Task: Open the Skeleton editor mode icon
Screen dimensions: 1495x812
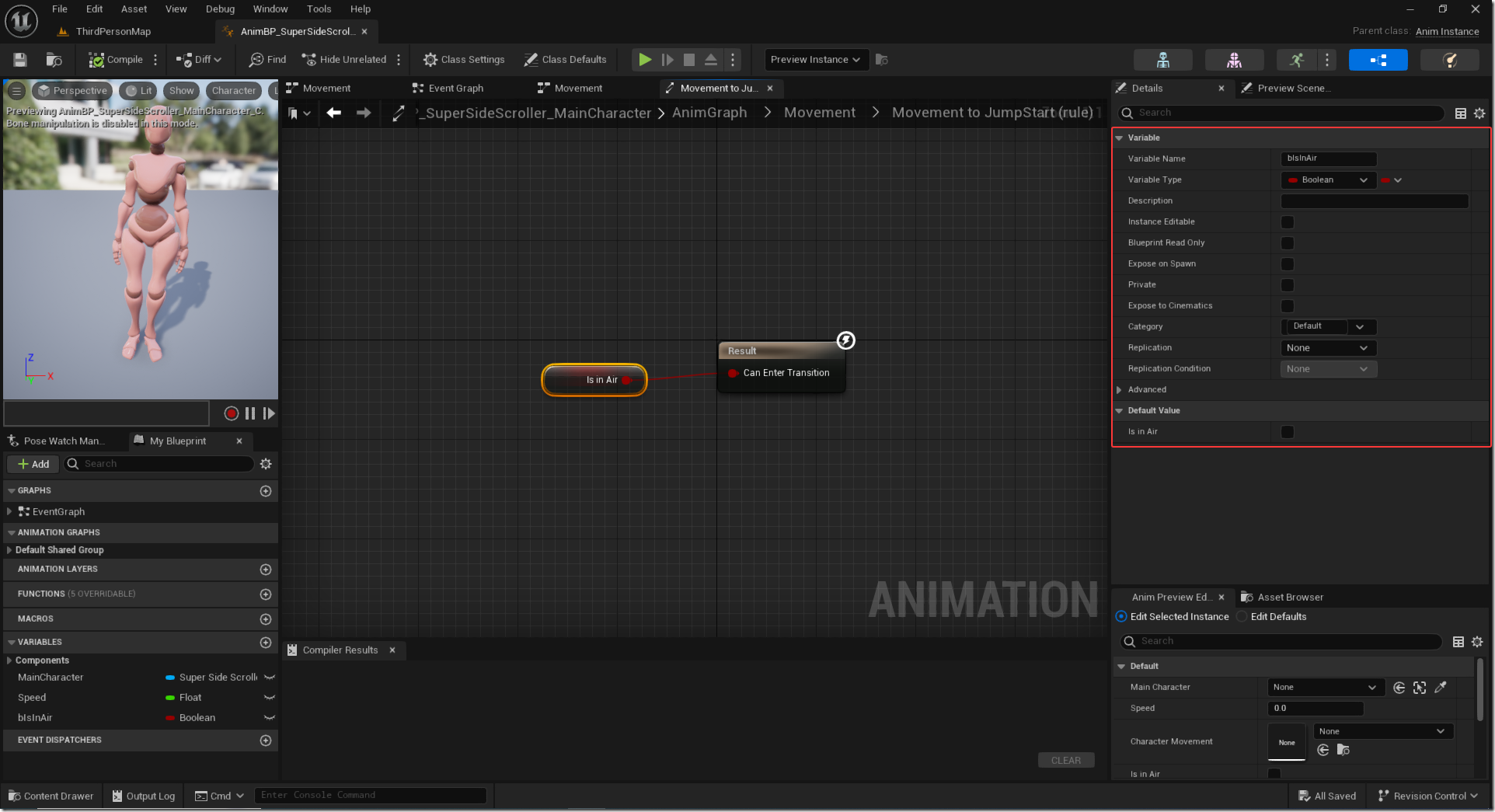Action: click(x=1163, y=60)
